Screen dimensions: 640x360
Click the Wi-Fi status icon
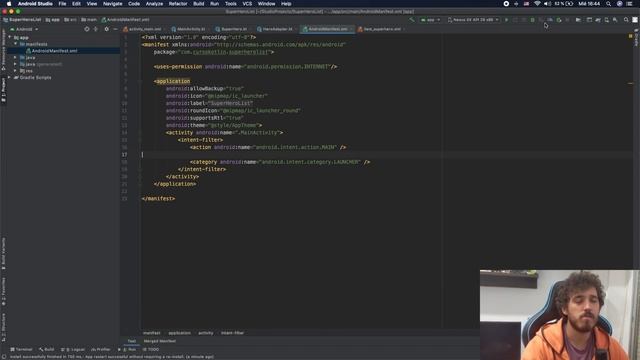(x=537, y=4)
